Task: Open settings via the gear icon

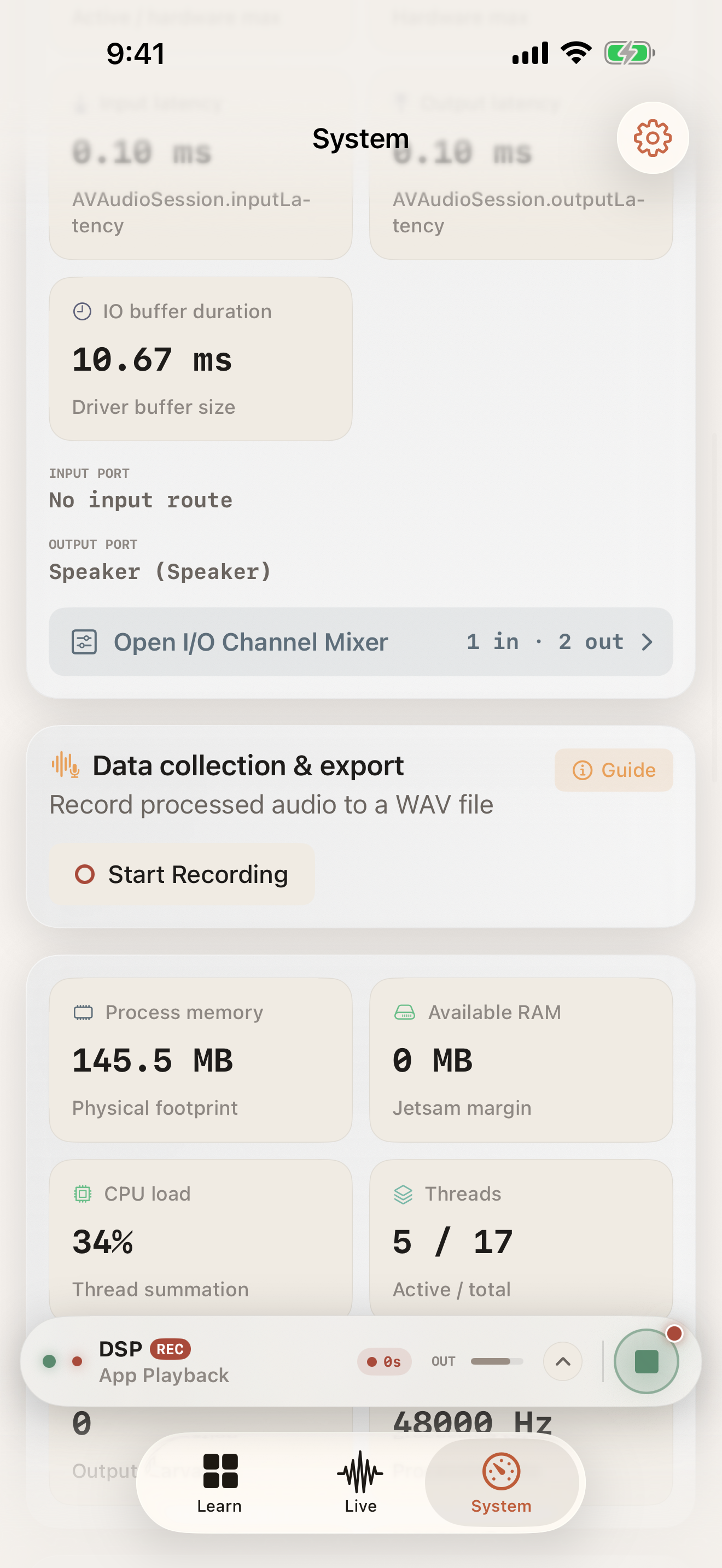Action: point(653,138)
